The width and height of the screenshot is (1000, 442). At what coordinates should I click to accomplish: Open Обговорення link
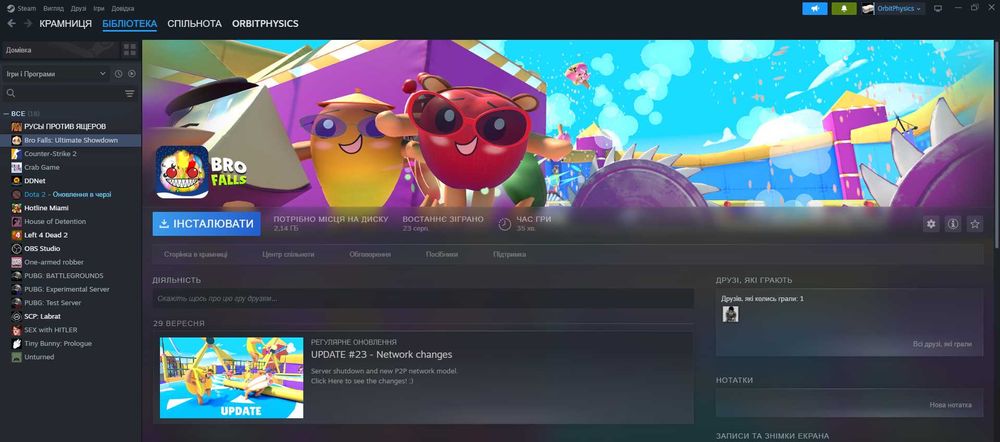click(370, 254)
